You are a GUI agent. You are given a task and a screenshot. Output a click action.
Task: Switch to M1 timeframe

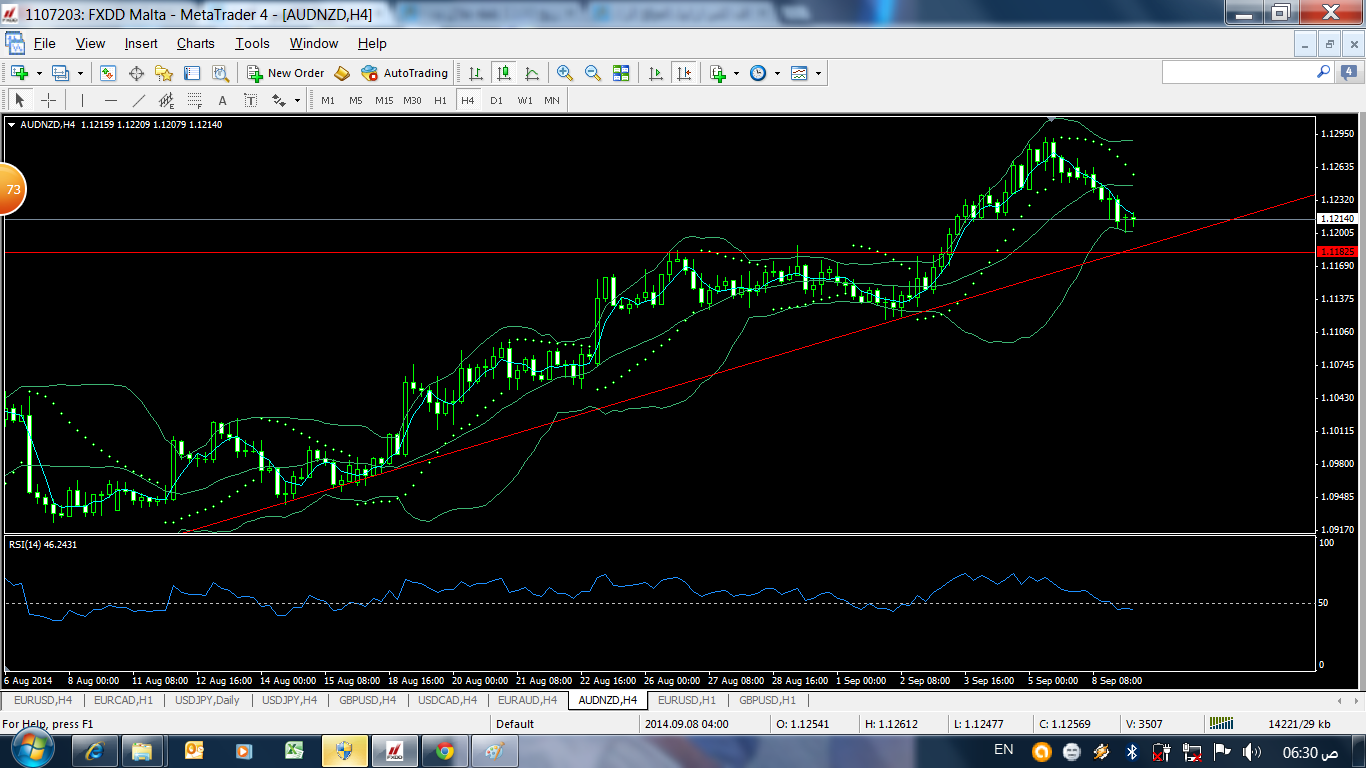pos(328,100)
